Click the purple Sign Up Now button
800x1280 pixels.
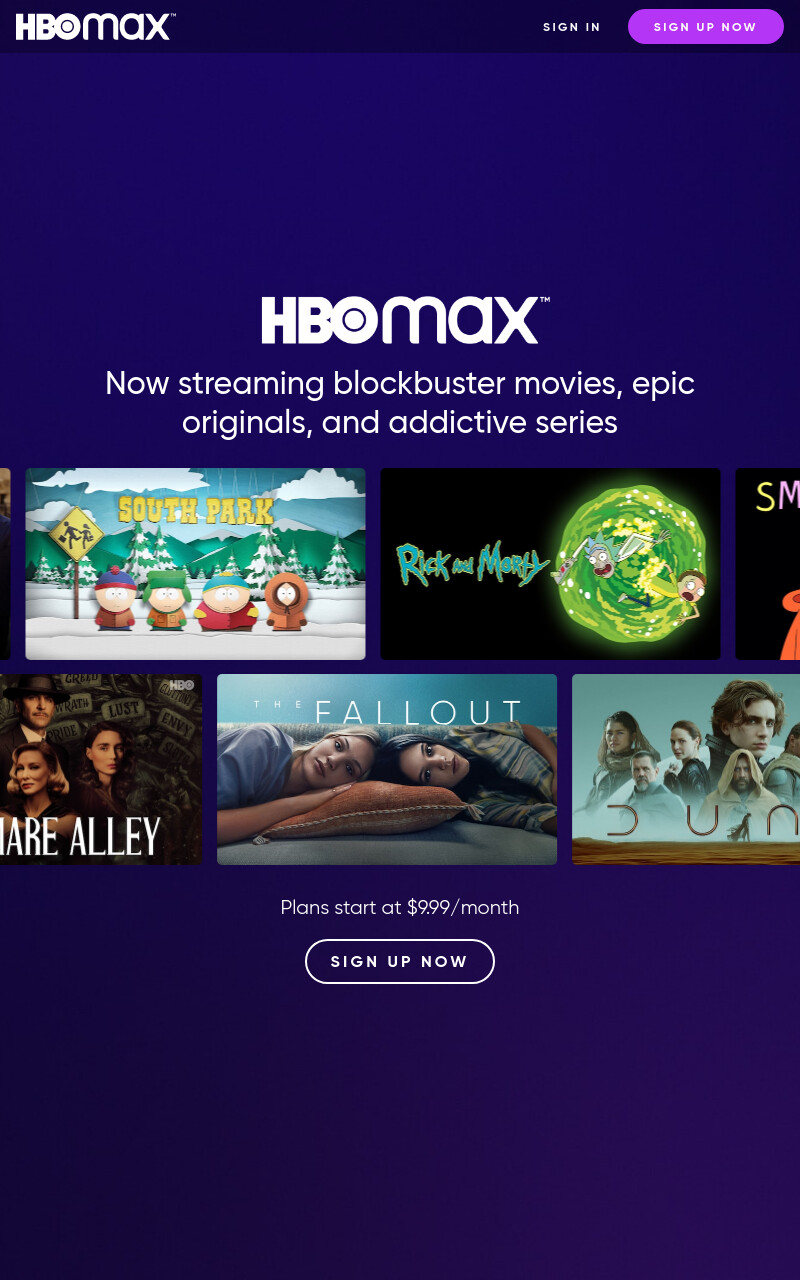(x=706, y=27)
